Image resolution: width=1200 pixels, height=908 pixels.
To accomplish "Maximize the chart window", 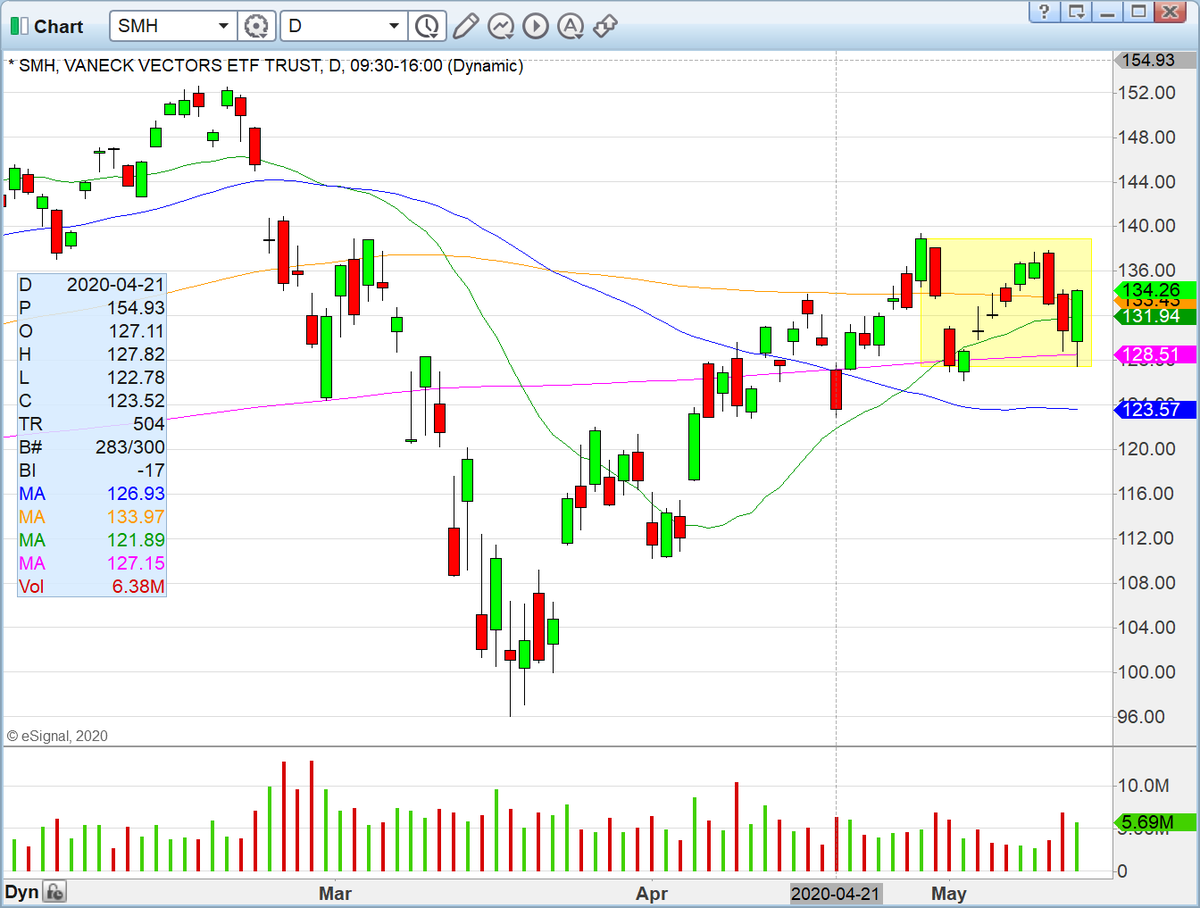I will coord(1139,12).
